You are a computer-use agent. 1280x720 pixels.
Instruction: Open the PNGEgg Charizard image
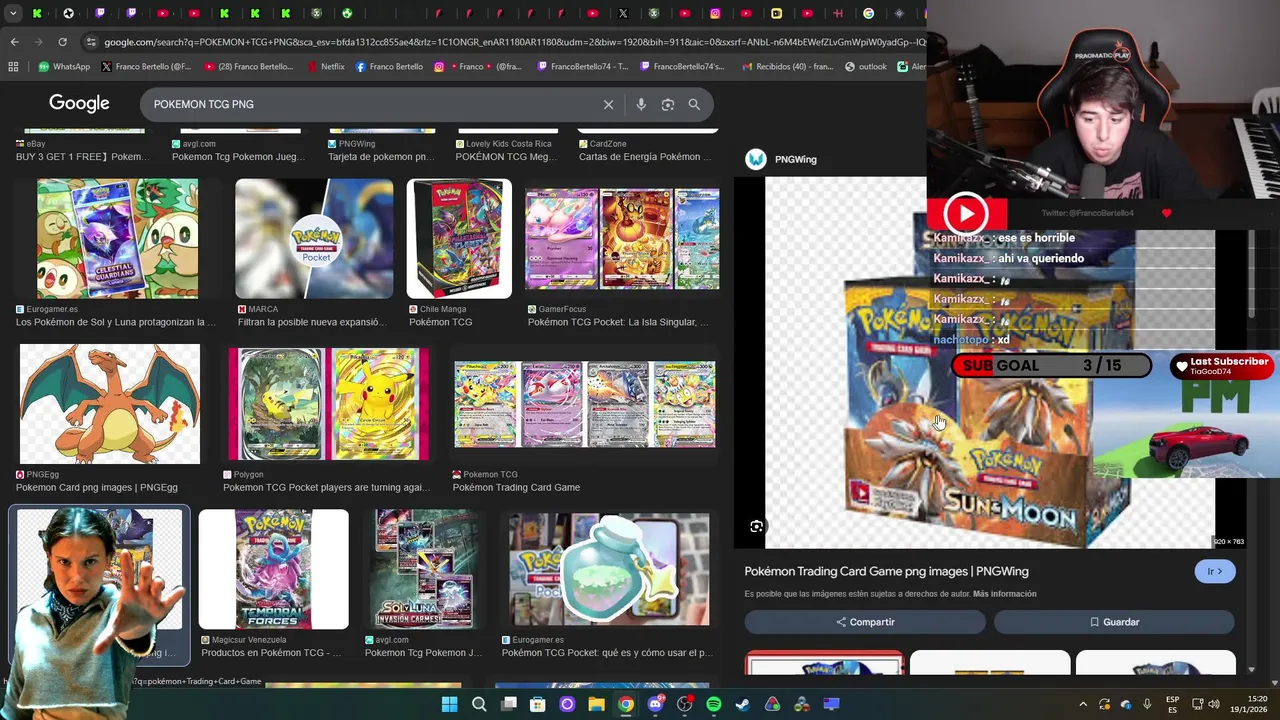point(110,404)
